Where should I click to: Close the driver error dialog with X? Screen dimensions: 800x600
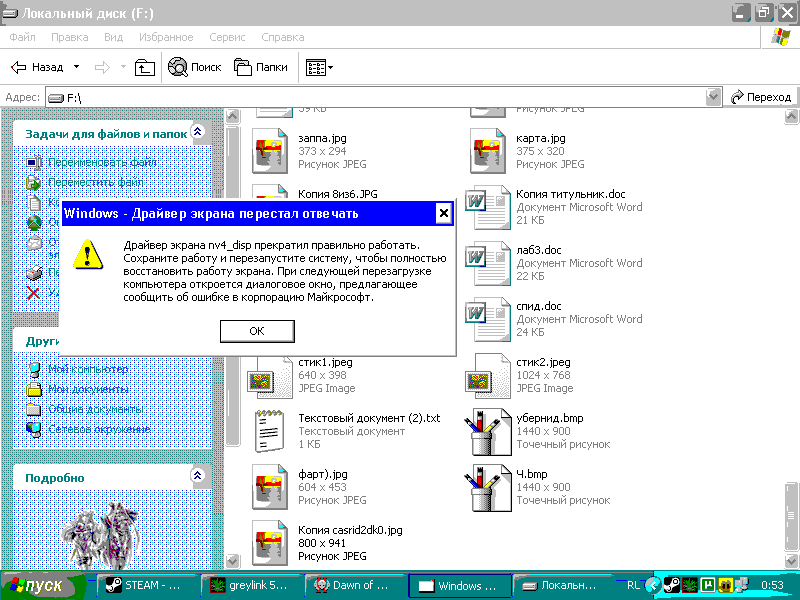(x=444, y=213)
